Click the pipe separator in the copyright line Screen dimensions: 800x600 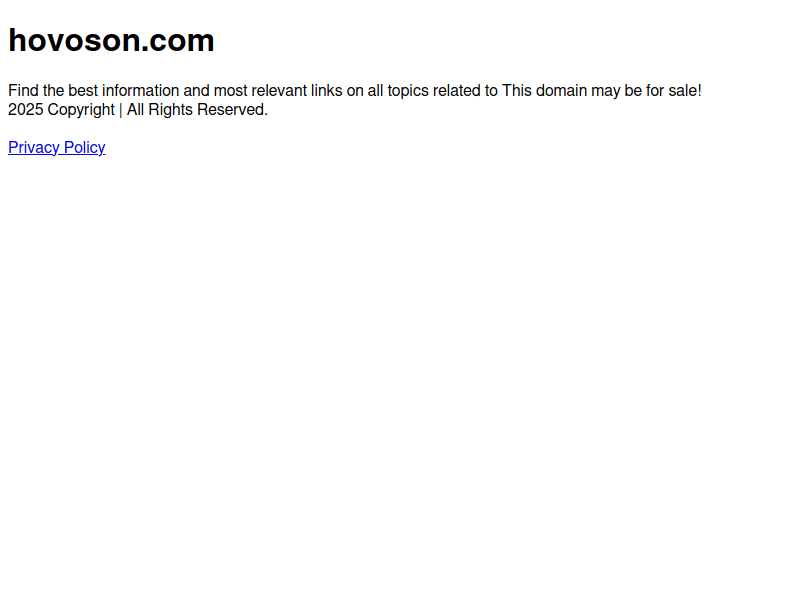121,110
